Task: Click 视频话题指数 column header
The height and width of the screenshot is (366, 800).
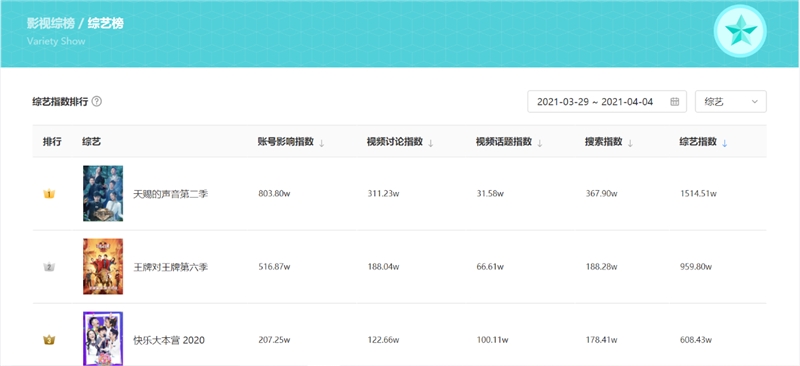Action: (x=504, y=142)
